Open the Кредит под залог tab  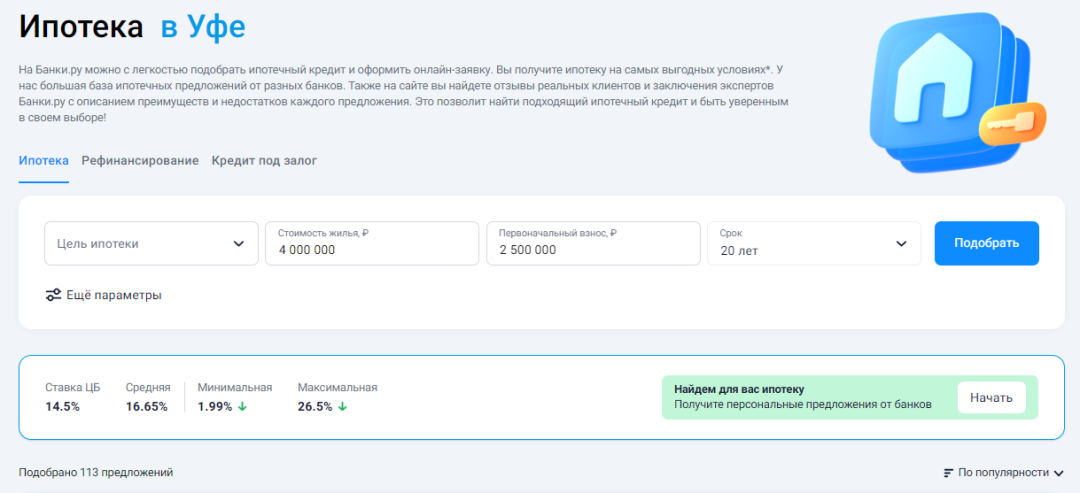[264, 160]
